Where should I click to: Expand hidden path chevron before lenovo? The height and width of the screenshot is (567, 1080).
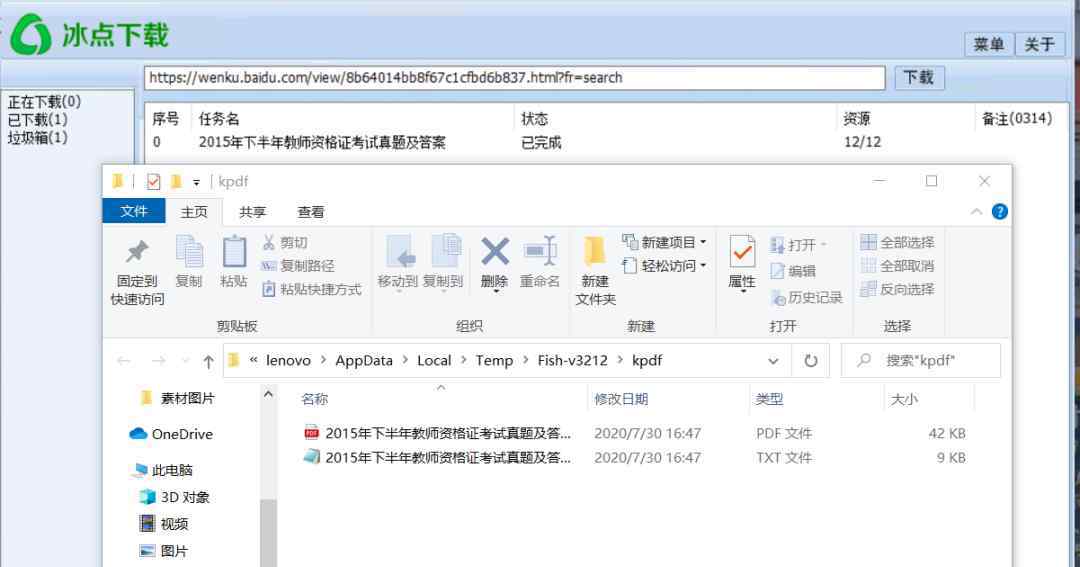(253, 360)
